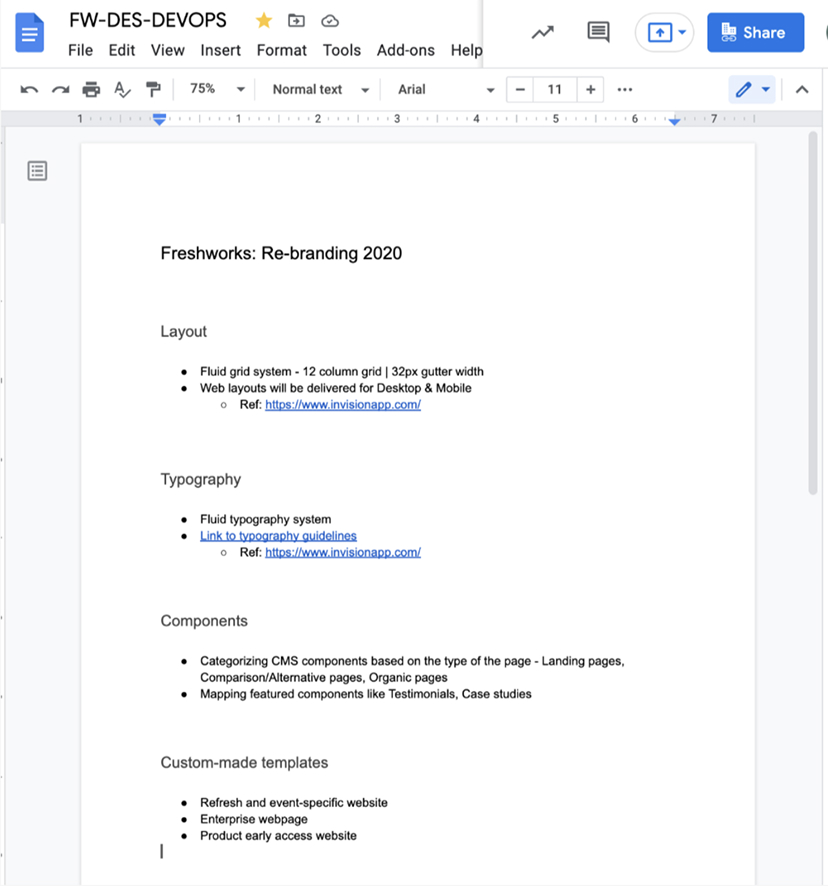828x886 pixels.
Task: Increase font size with plus button
Action: tap(590, 89)
